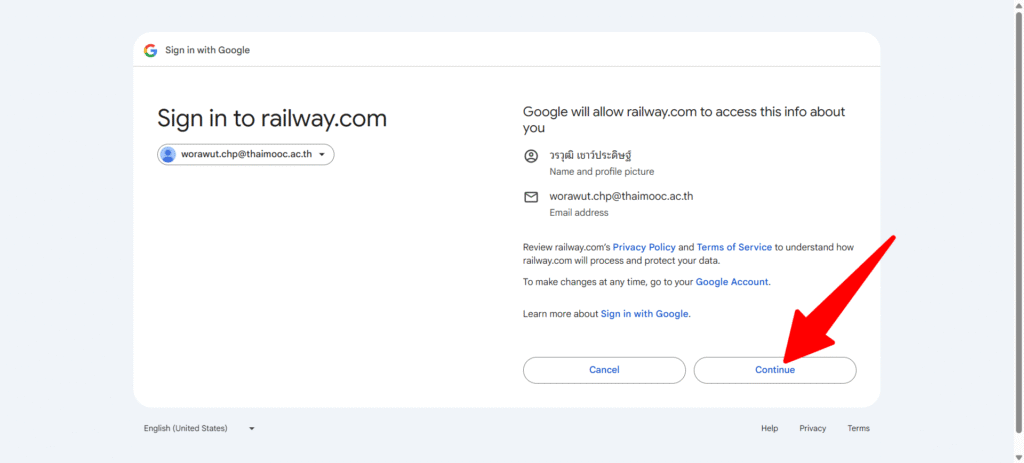1024x463 pixels.
Task: Select the worawut.chp@thaimooc.ac.th account chip
Action: coord(246,155)
